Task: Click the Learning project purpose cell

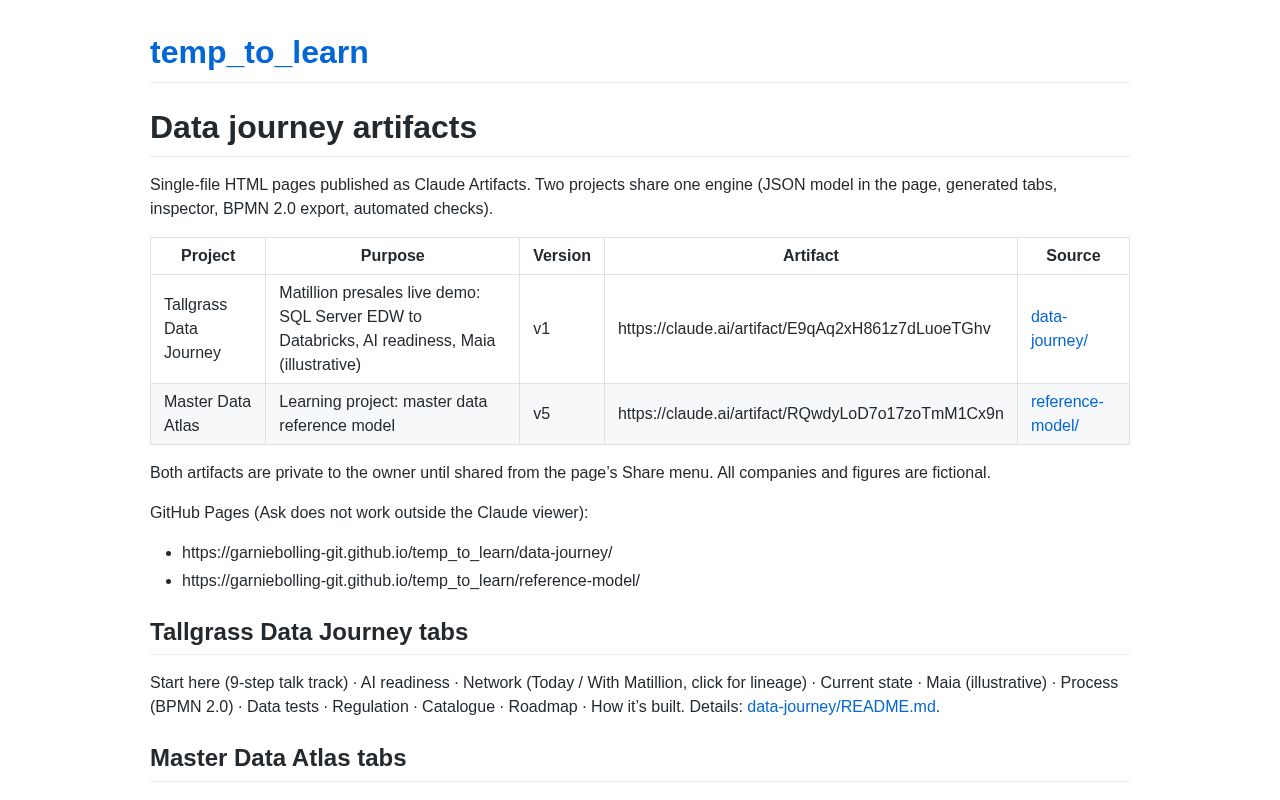Action: pos(393,414)
